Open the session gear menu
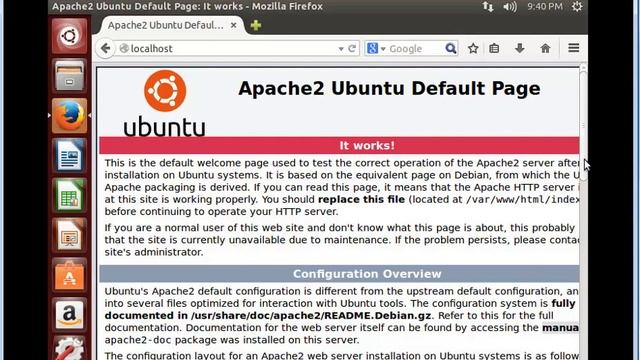 577,7
